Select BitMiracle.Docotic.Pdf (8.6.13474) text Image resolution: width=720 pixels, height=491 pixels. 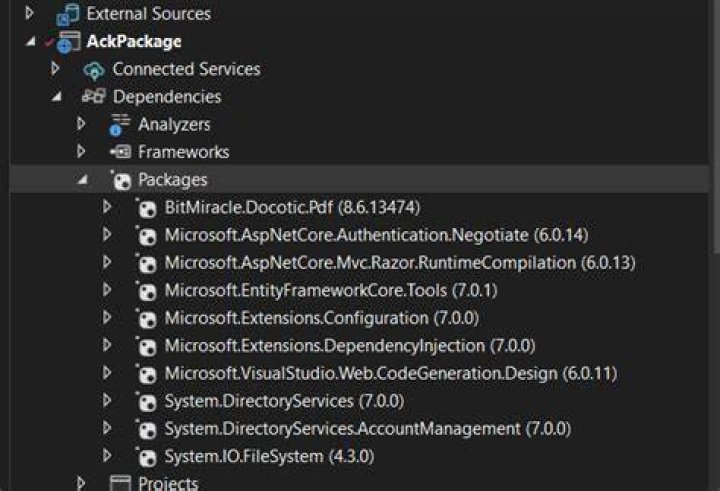tap(292, 208)
